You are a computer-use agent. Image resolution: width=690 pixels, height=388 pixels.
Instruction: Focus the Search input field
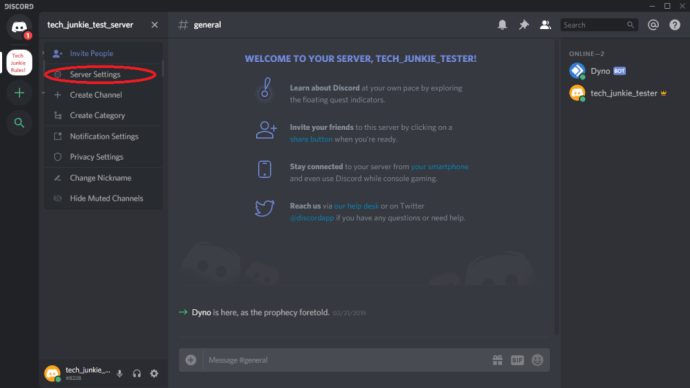pos(599,25)
